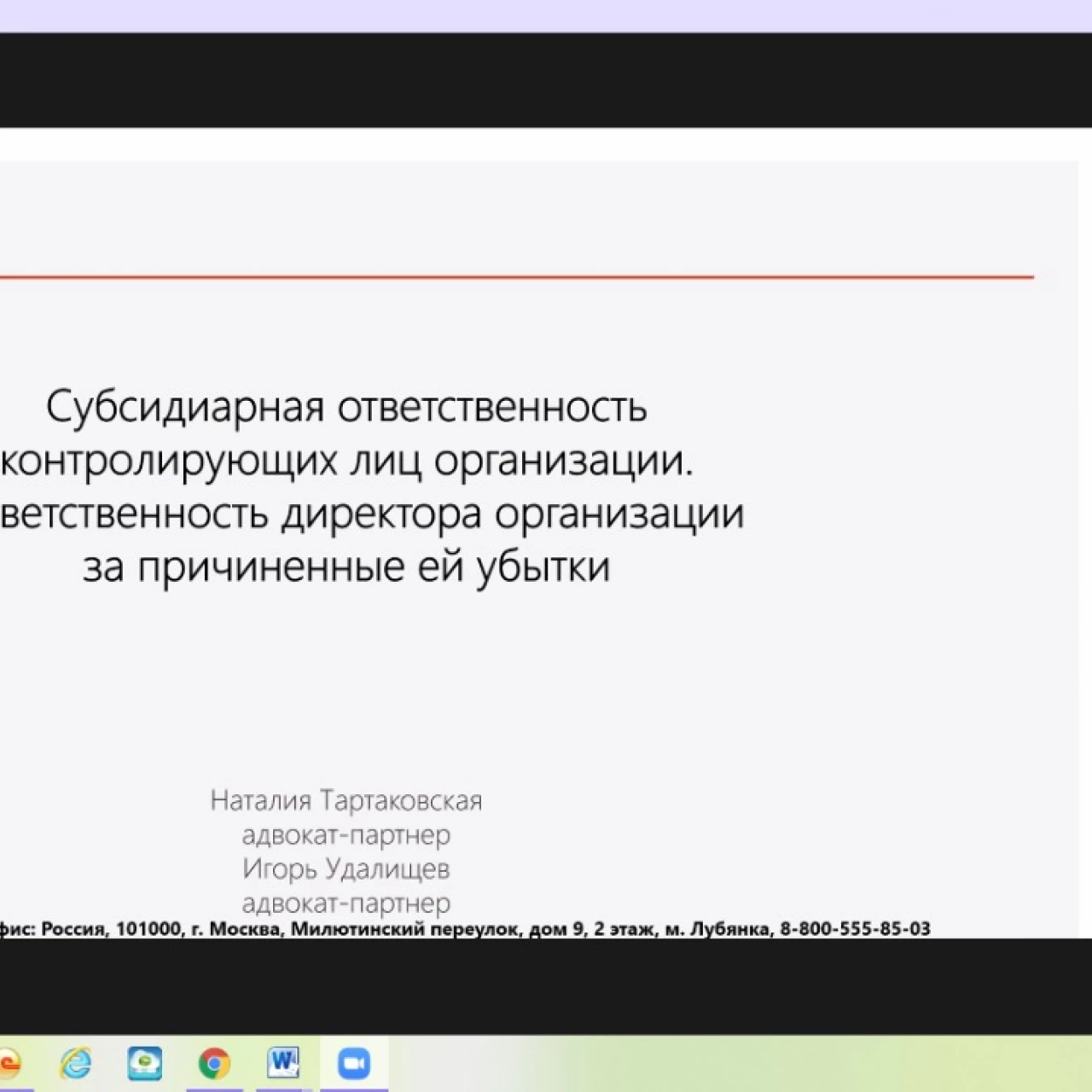Click 'адвокат-партнер' under Игорь Удалищев
Screen dimensions: 1092x1092
(346, 903)
